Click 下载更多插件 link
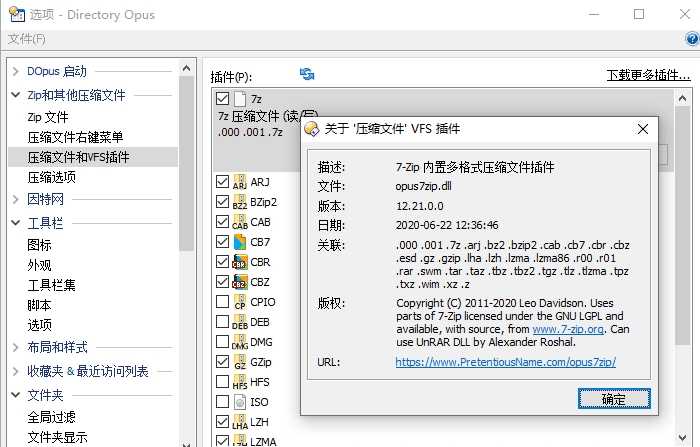 click(649, 76)
